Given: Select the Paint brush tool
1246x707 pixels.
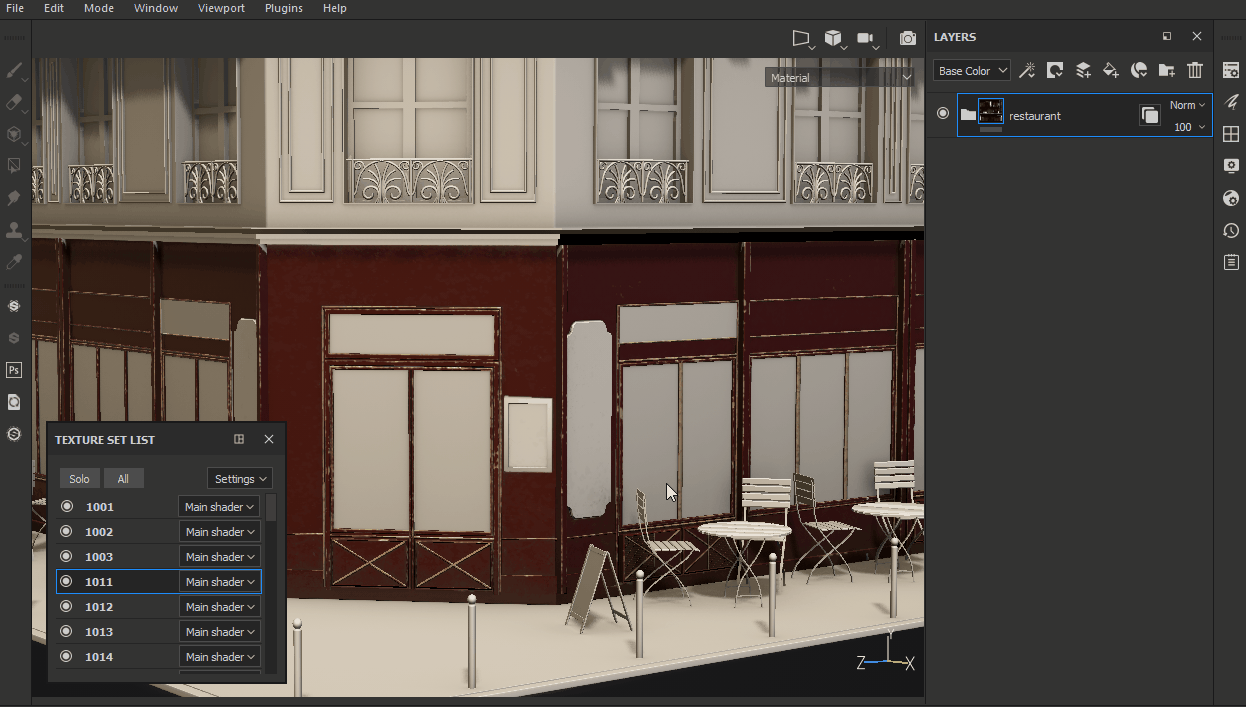Looking at the screenshot, I should (x=14, y=71).
